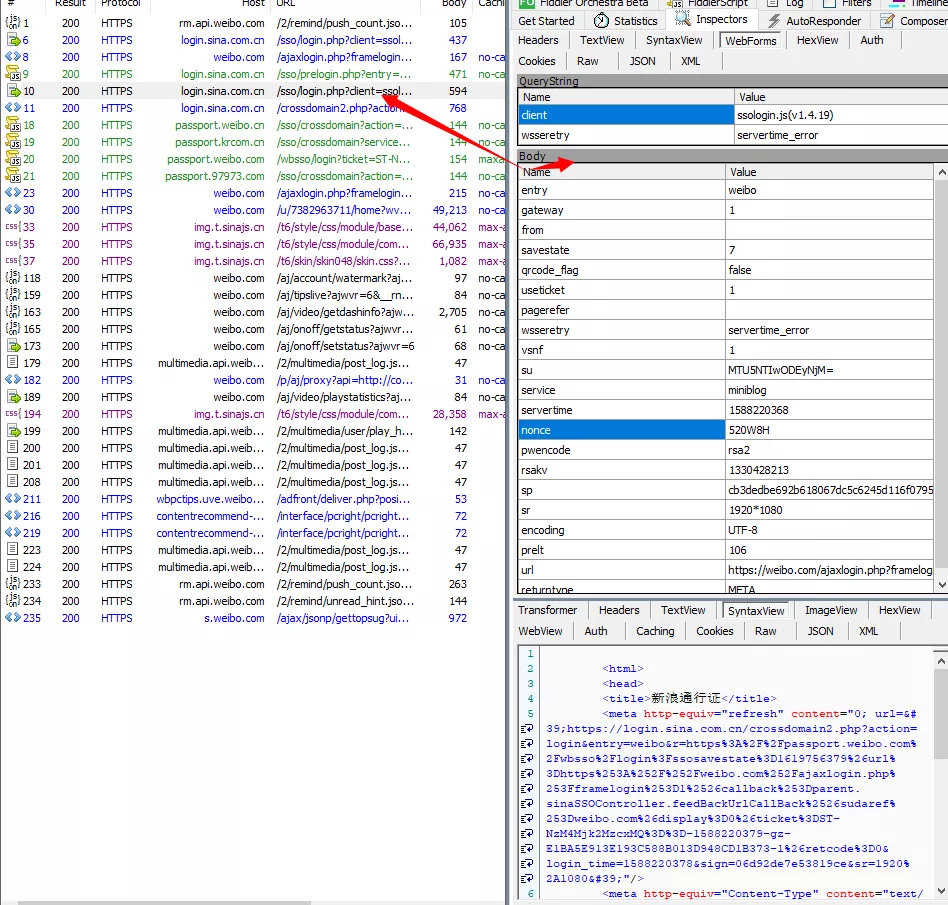948x905 pixels.
Task: Click the JSON icon of session 118
Action: 12,278
